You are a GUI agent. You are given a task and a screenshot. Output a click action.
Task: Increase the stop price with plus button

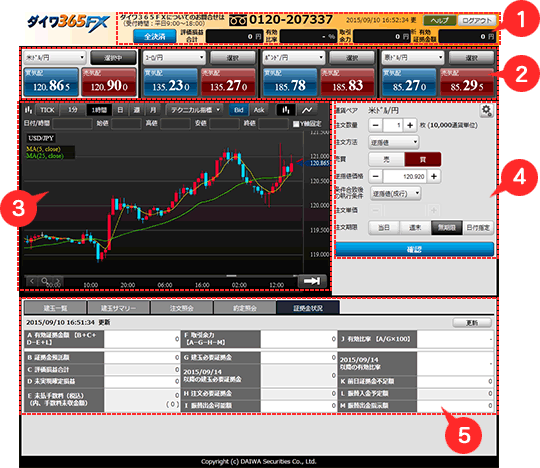pos(434,176)
